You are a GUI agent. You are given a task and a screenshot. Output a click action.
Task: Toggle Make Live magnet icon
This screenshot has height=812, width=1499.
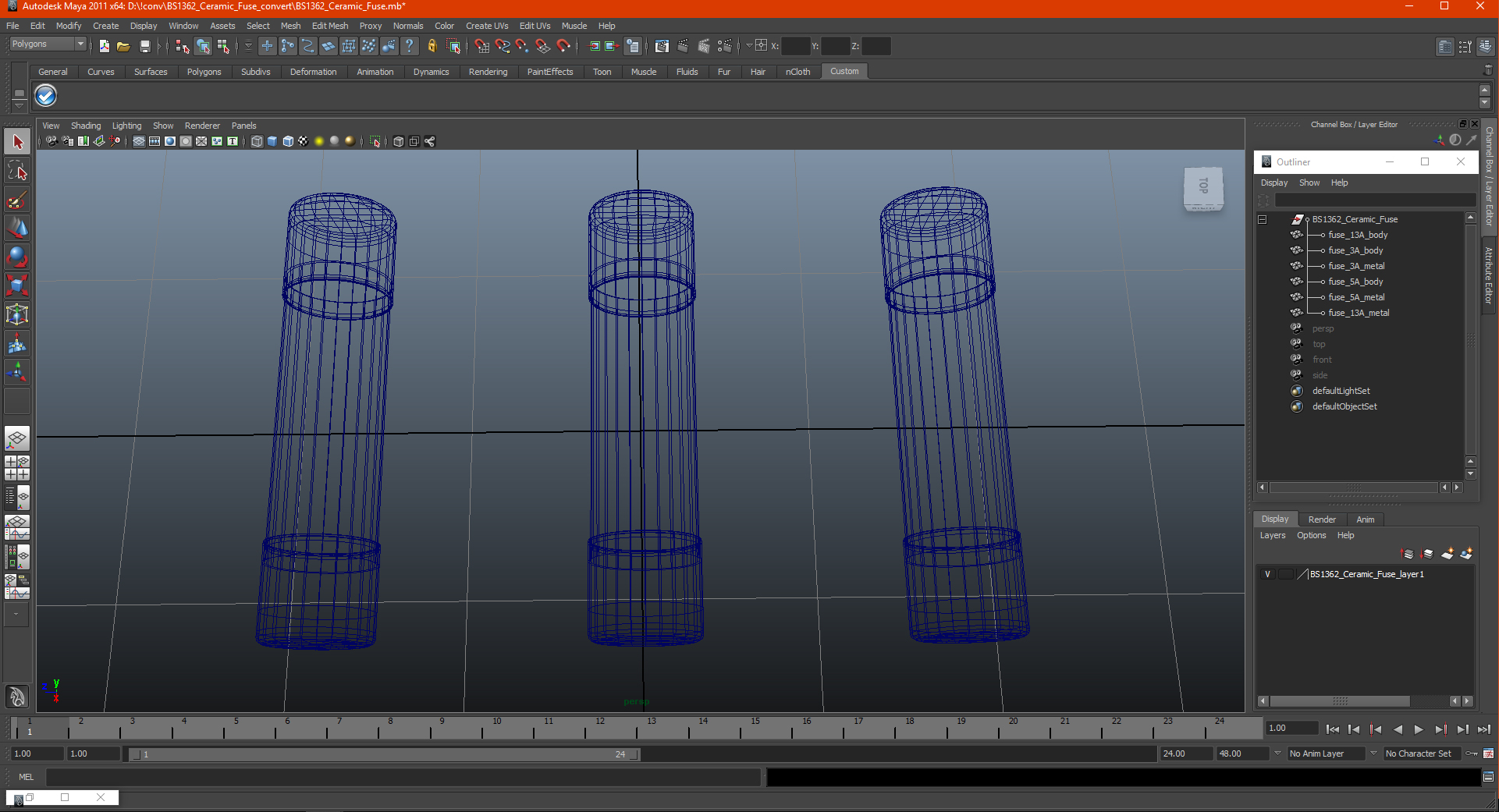563,46
